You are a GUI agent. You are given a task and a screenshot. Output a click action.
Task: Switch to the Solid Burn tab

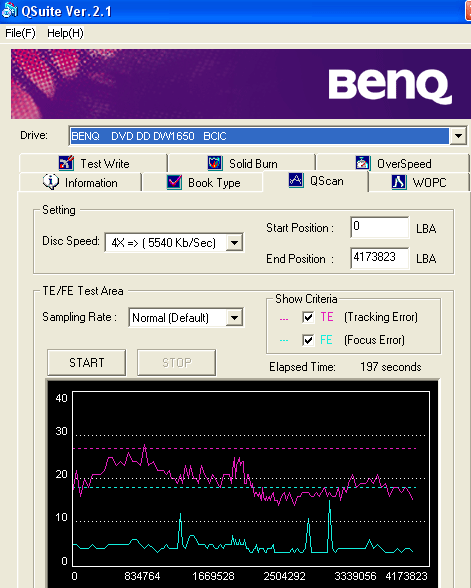coord(242,164)
